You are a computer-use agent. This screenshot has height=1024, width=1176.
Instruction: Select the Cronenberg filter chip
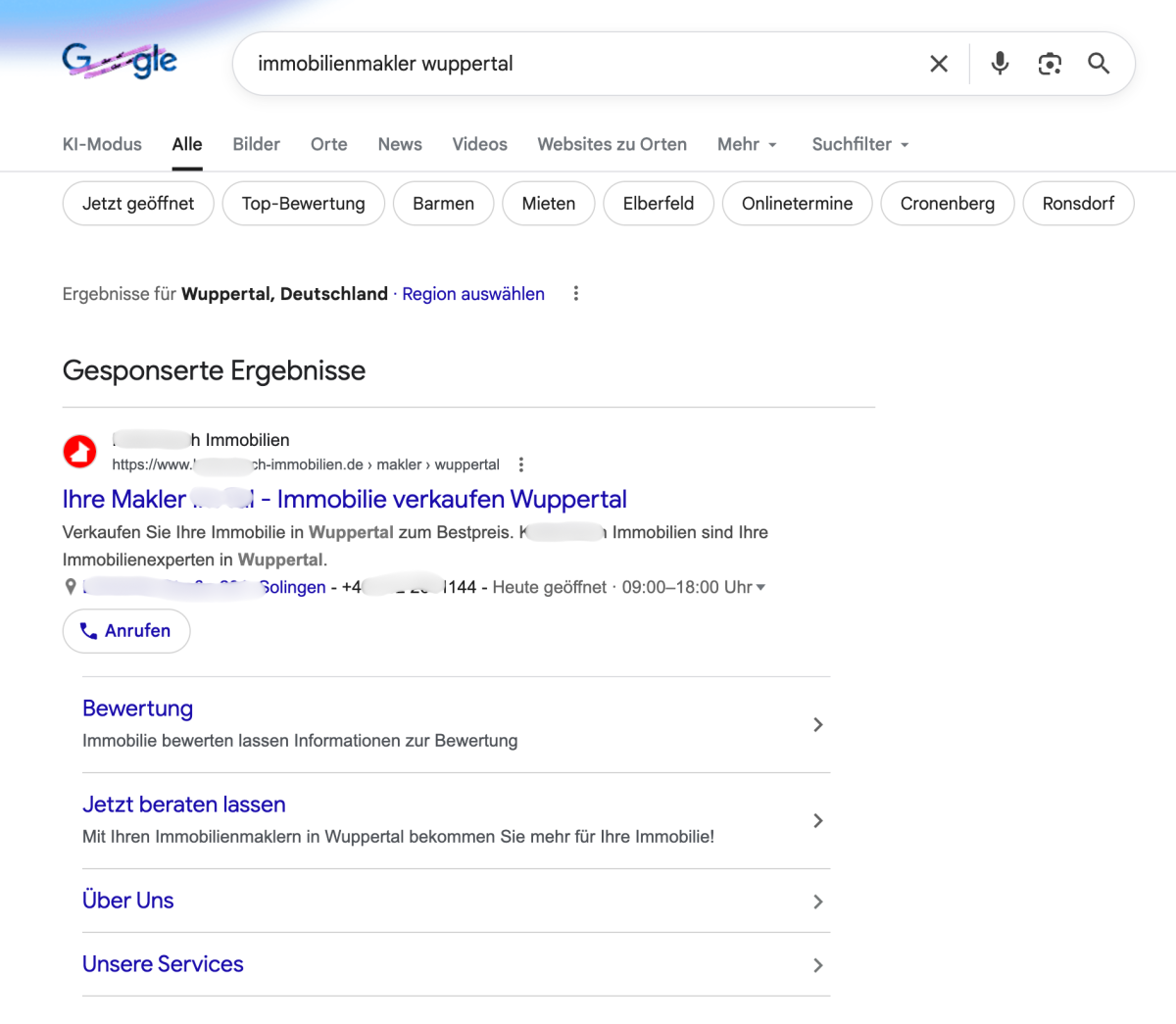[948, 204]
